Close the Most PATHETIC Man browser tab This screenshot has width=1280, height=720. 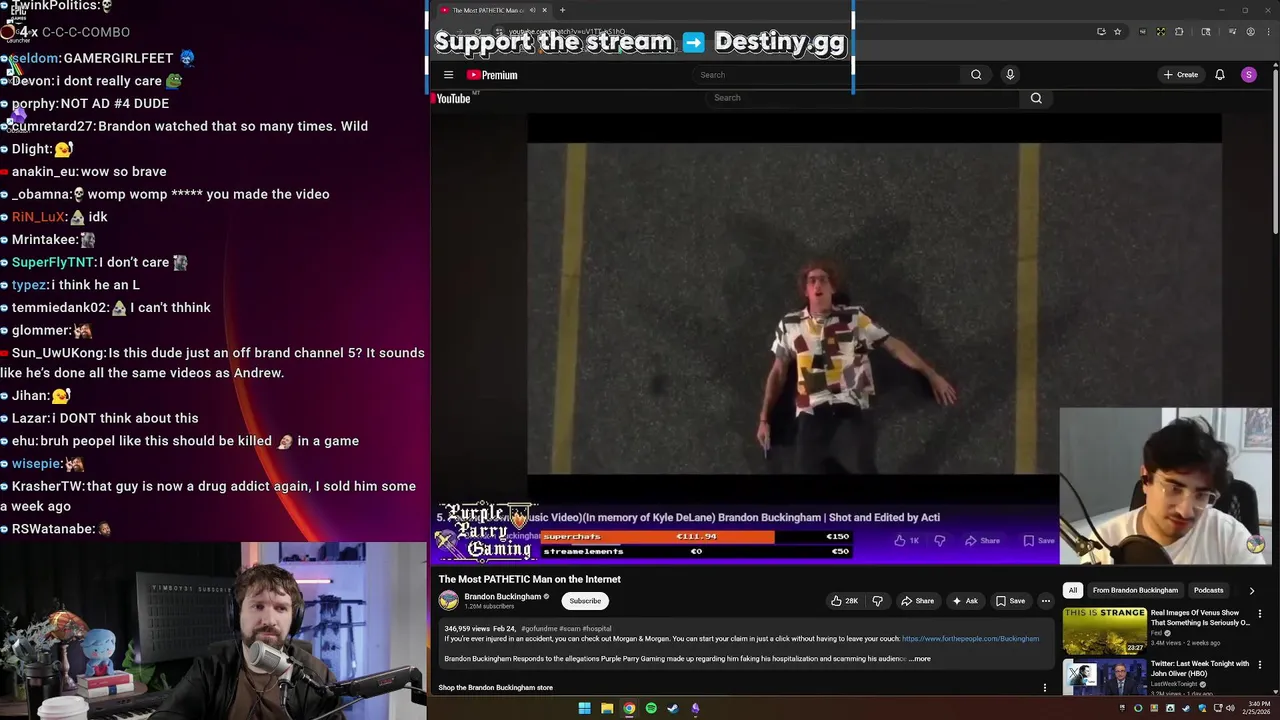(x=544, y=10)
